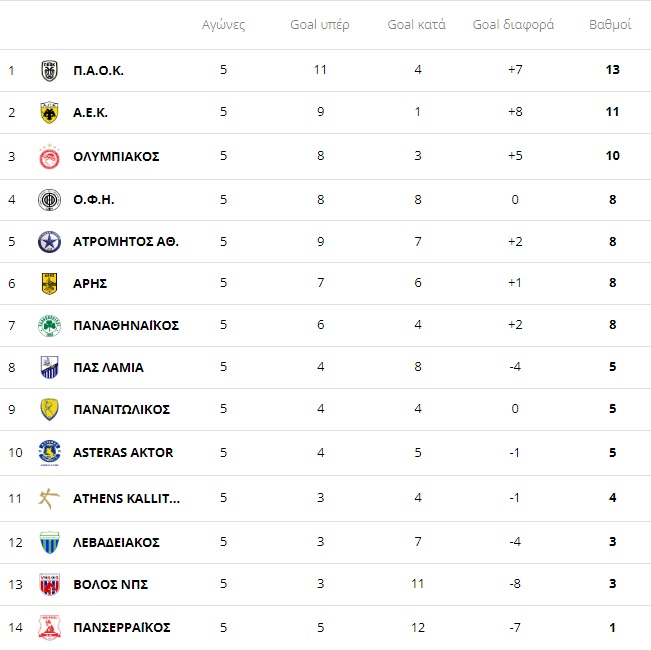Select the Πανσερραϊκός red lion crest
Image resolution: width=651 pixels, height=650 pixels.
[x=49, y=627]
